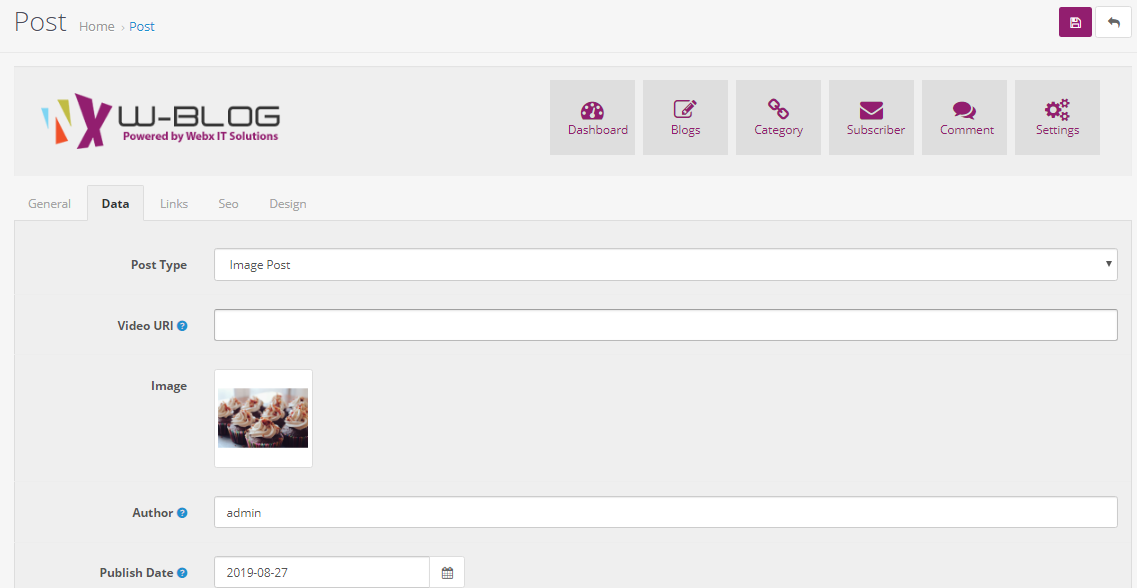The image size is (1137, 588).
Task: Show help tooltip for Publish Date
Action: coord(183,573)
